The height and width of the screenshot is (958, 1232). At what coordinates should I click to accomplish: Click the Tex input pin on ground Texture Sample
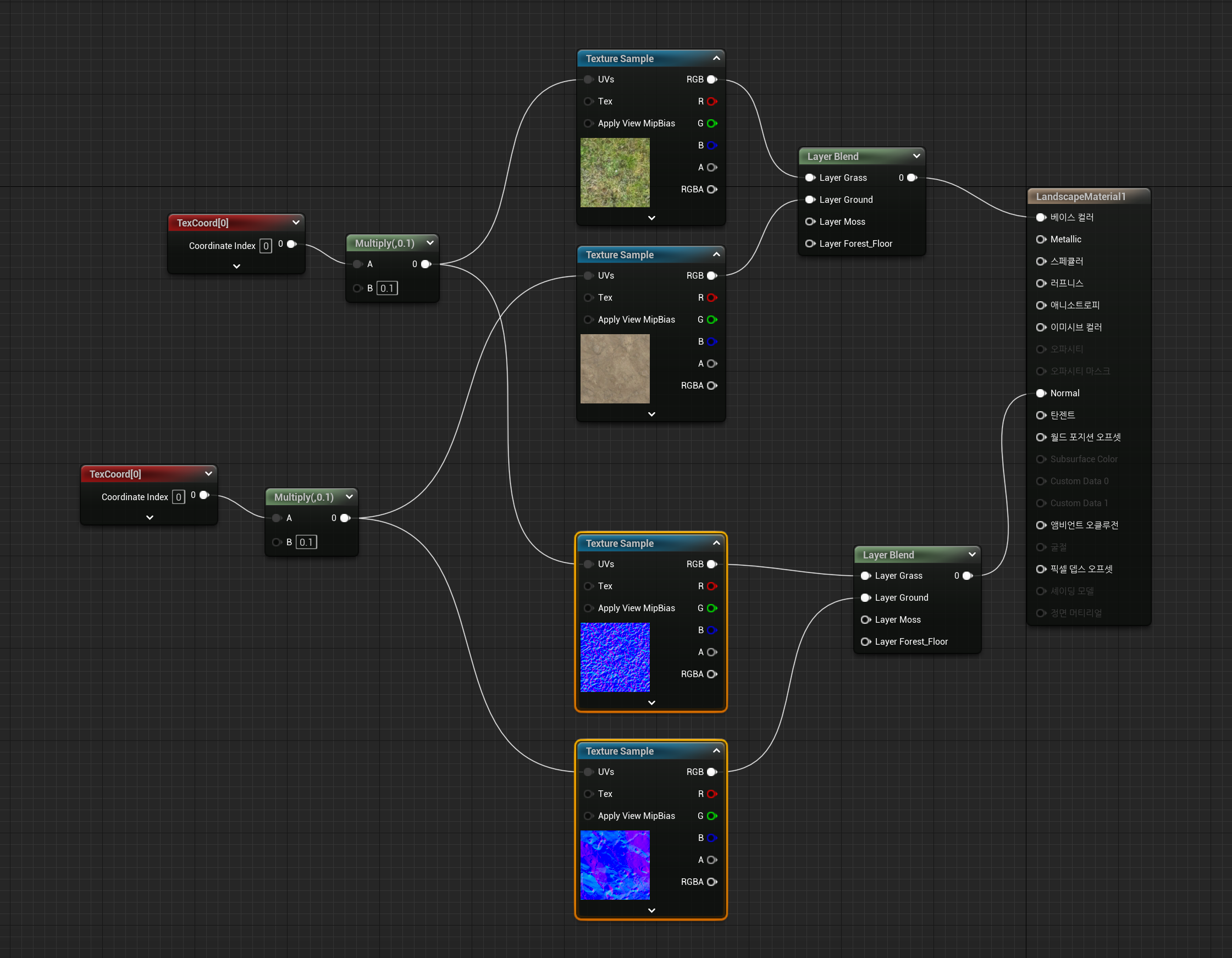point(588,298)
